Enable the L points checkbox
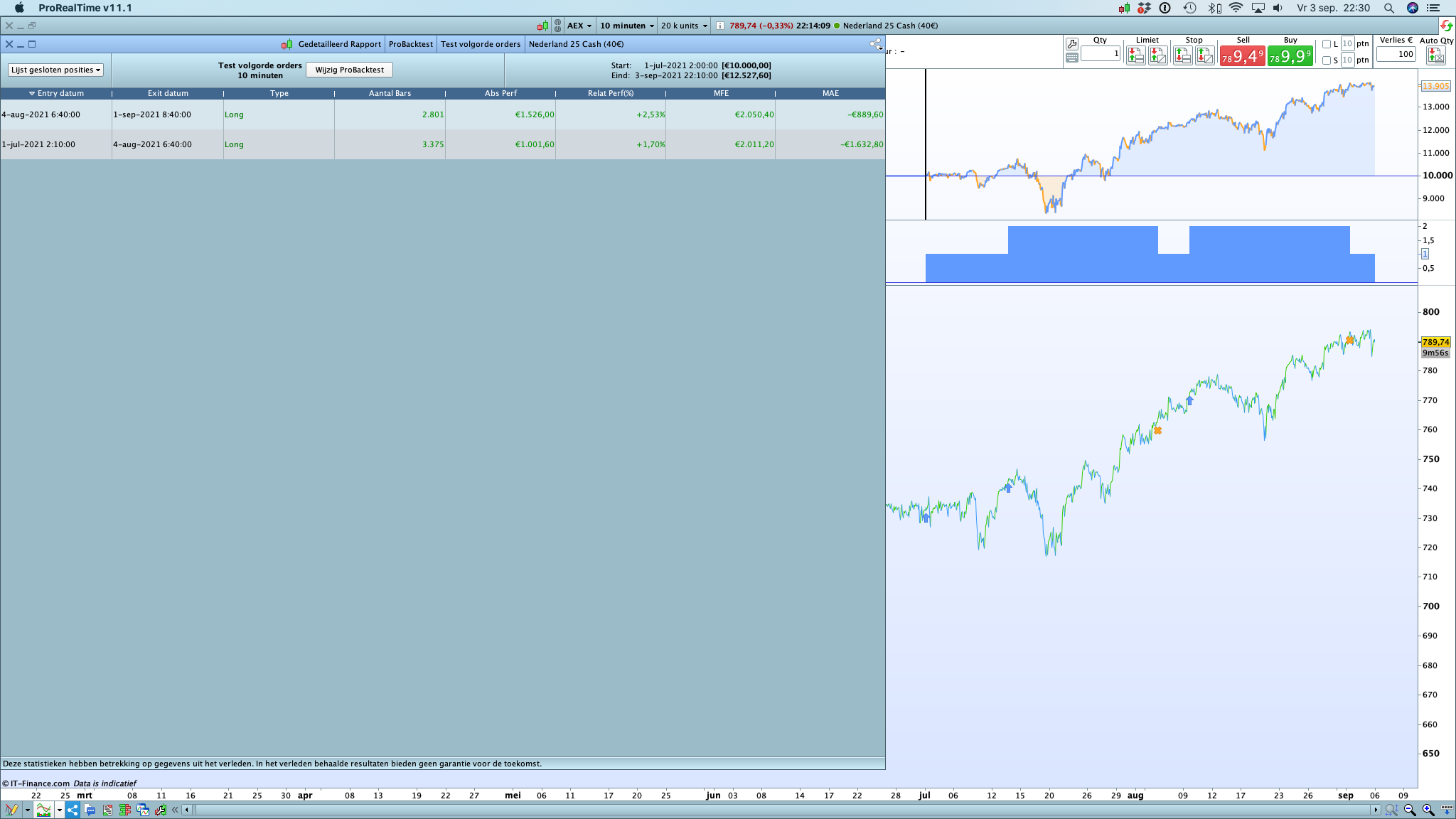The height and width of the screenshot is (819, 1456). click(1327, 44)
